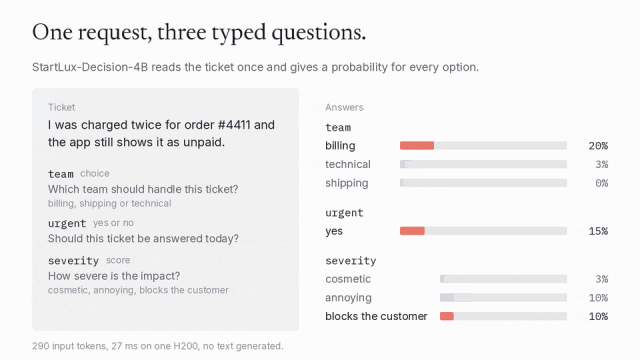The height and width of the screenshot is (360, 640).
Task: Click the technical probability bar
Action: (x=483, y=164)
